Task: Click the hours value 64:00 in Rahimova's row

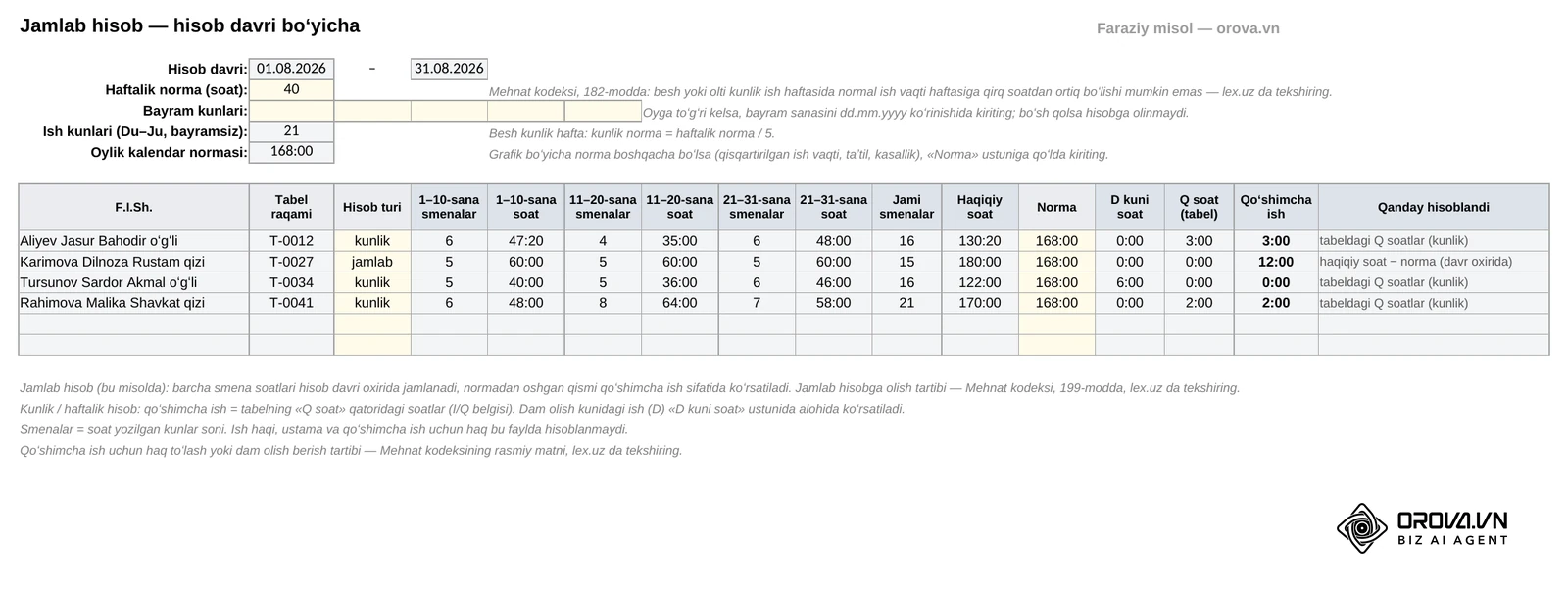Action: coord(680,303)
